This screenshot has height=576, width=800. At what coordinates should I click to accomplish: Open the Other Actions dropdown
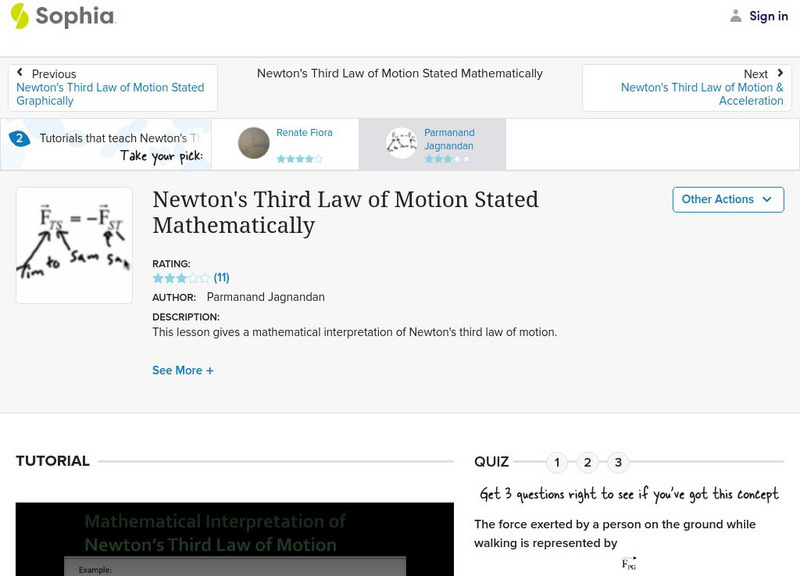point(727,199)
